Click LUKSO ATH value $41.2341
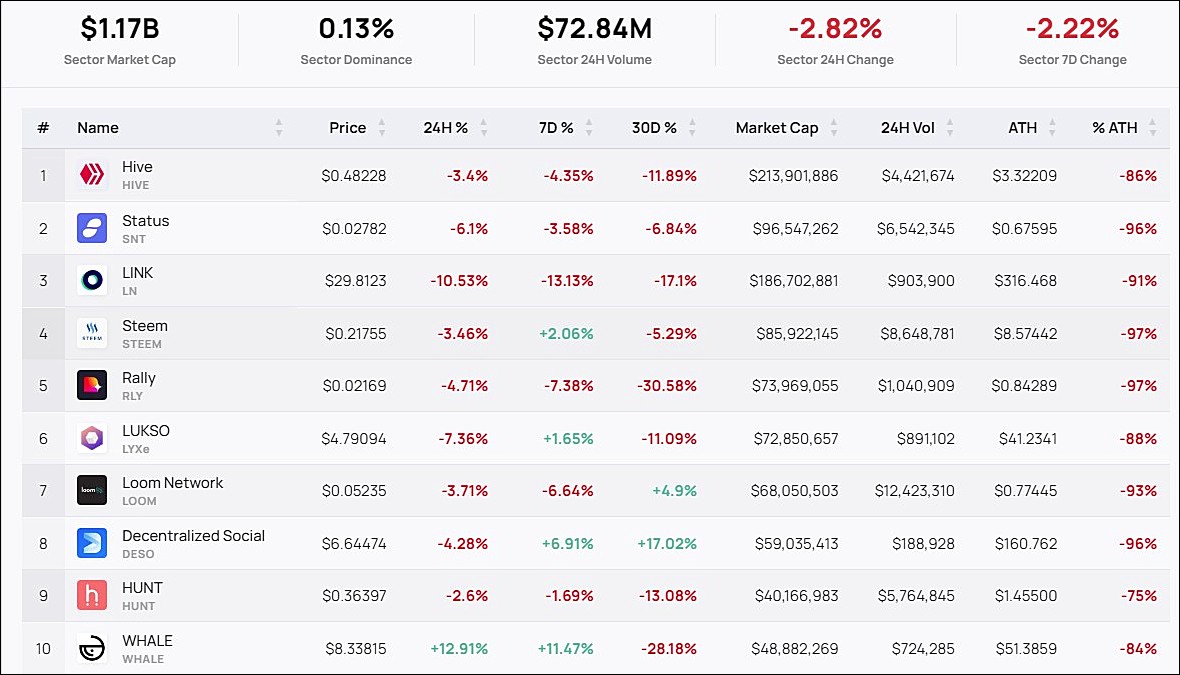Viewport: 1180px width, 675px height. [x=1028, y=438]
